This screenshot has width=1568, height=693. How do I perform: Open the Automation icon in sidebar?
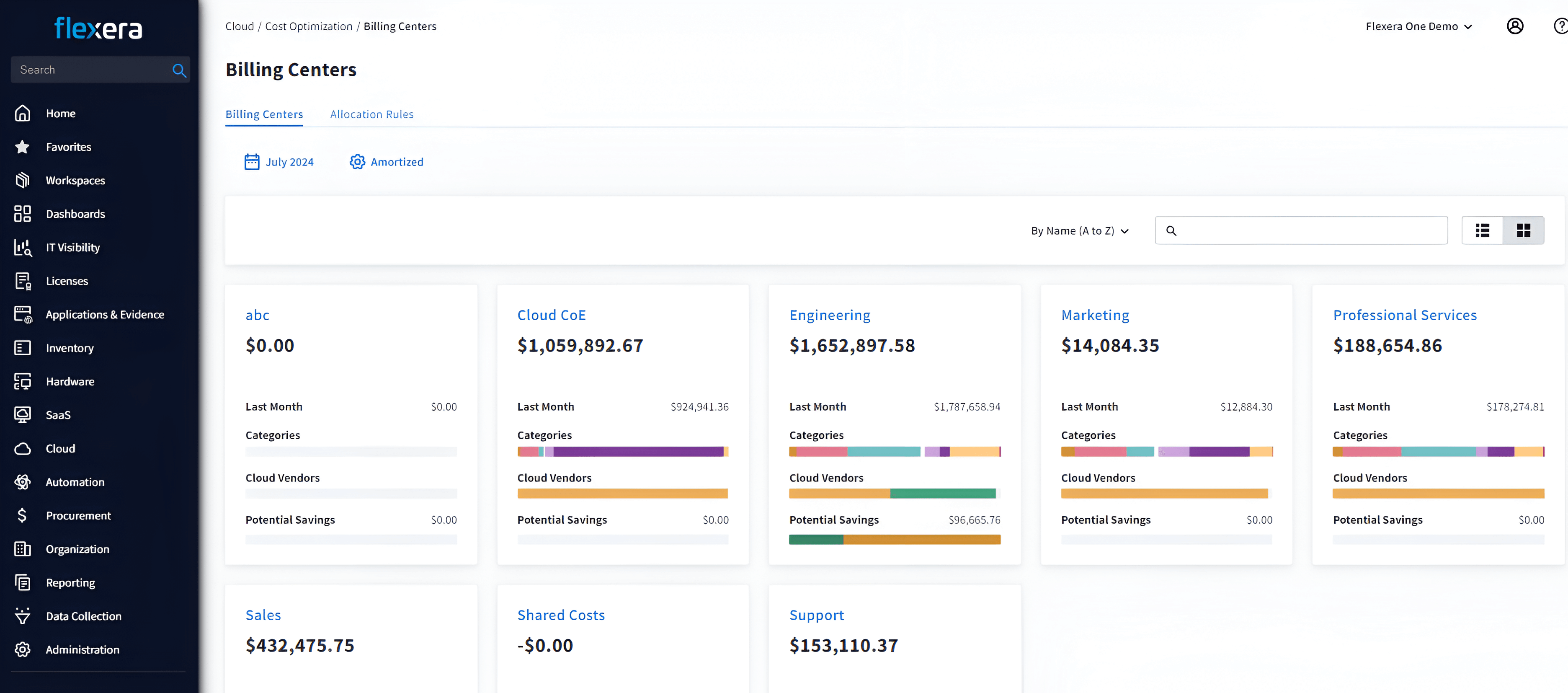(23, 482)
